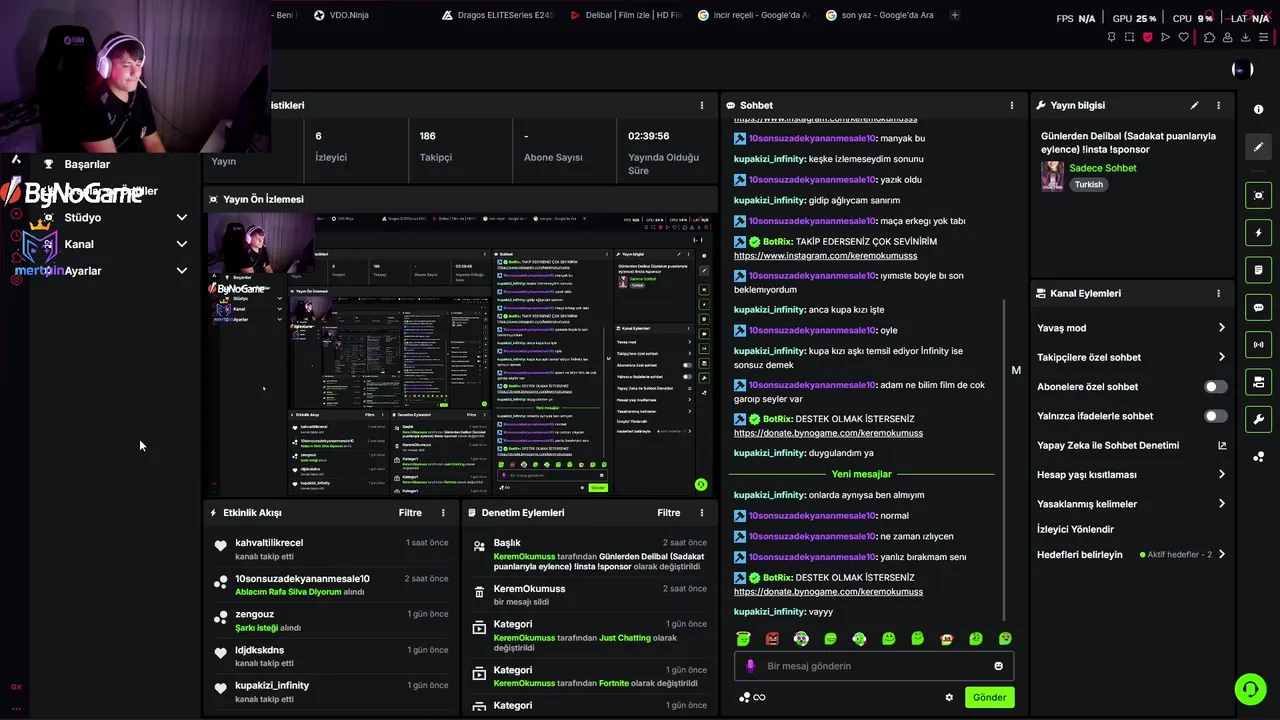
Task: Click İzleyici Yönlendir
Action: coord(1075,529)
